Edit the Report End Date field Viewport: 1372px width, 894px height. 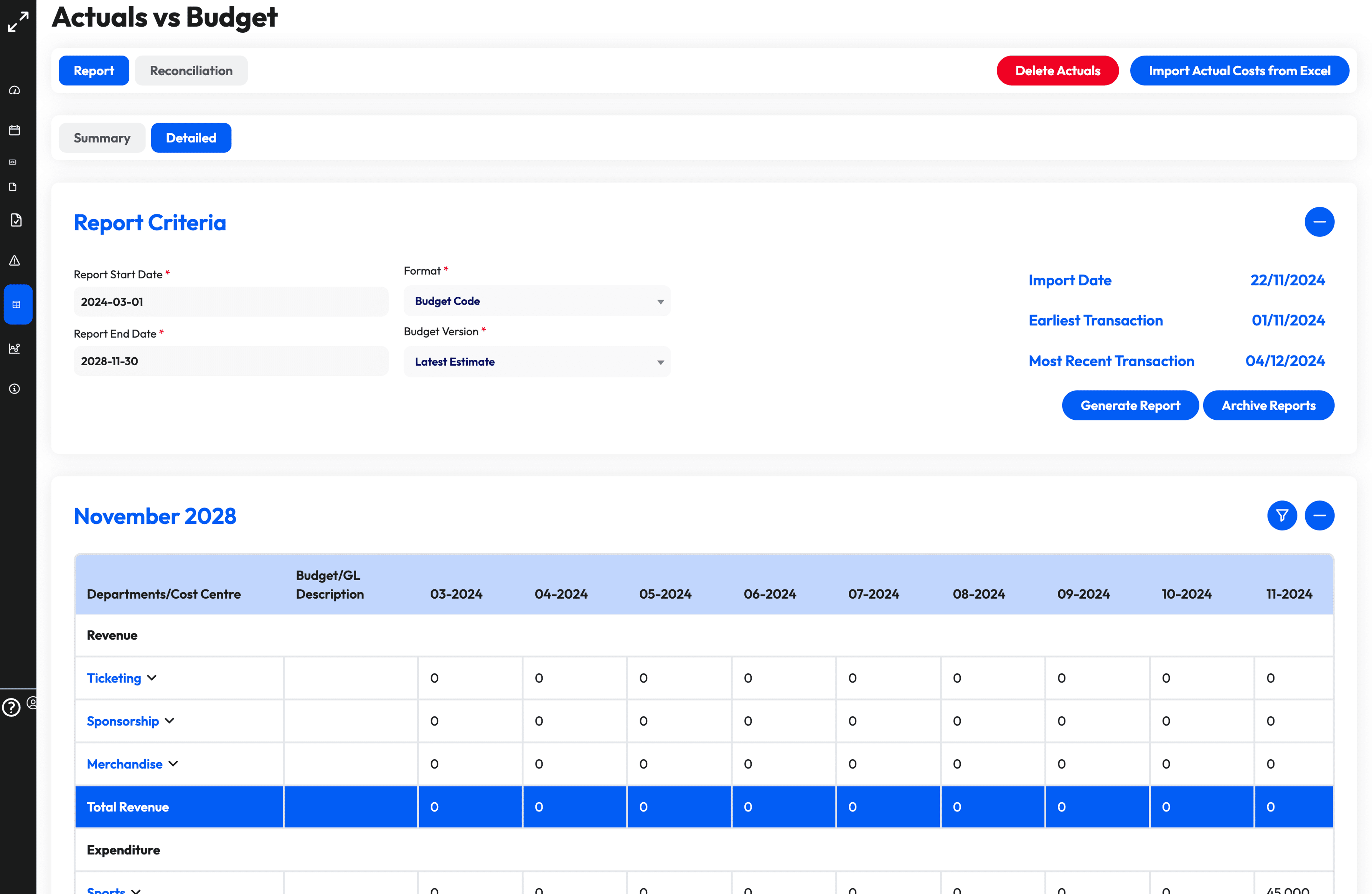point(231,361)
